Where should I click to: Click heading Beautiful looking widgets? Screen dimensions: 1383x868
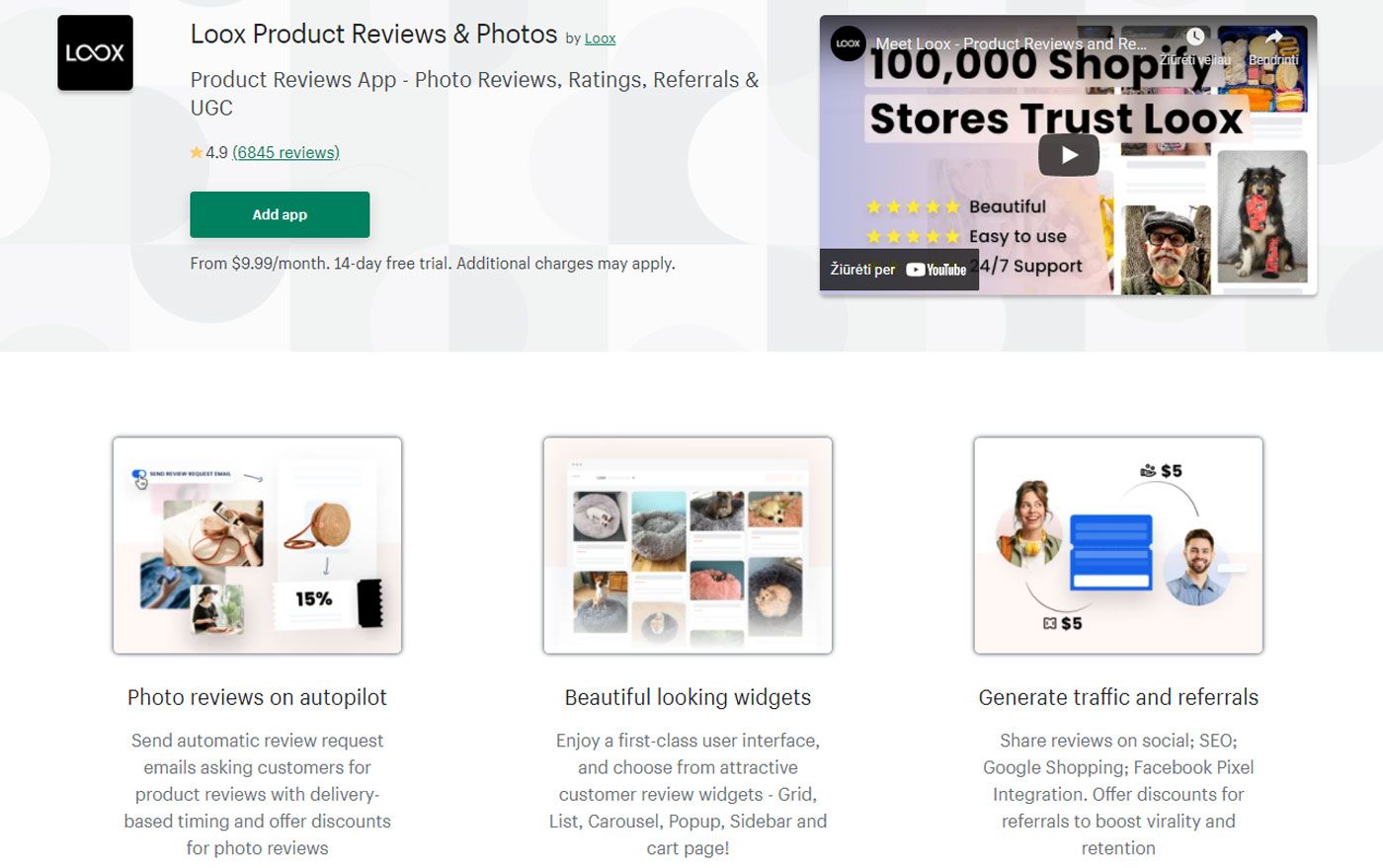pyautogui.click(x=688, y=697)
